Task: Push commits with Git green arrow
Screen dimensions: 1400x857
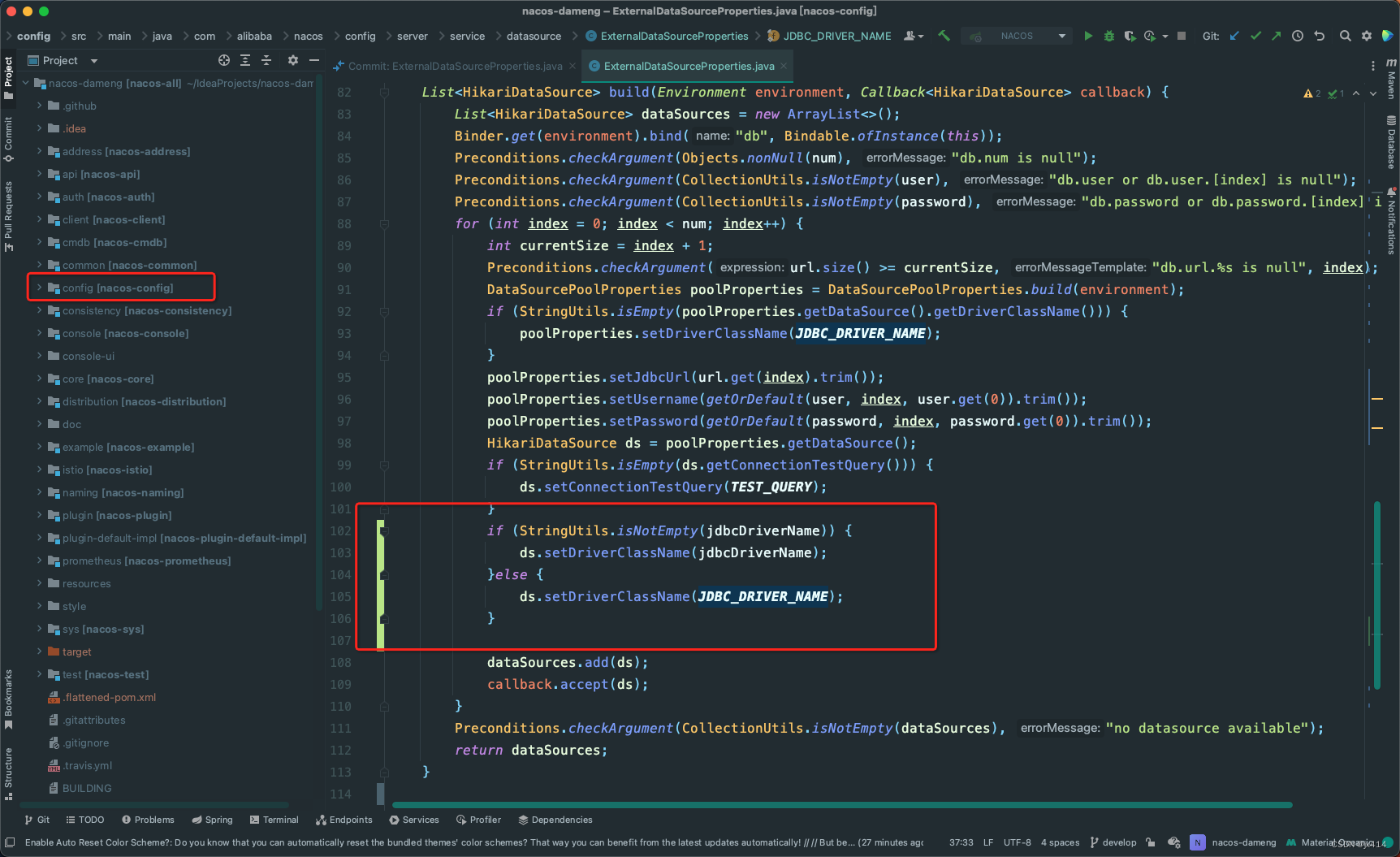Action: 1277,36
